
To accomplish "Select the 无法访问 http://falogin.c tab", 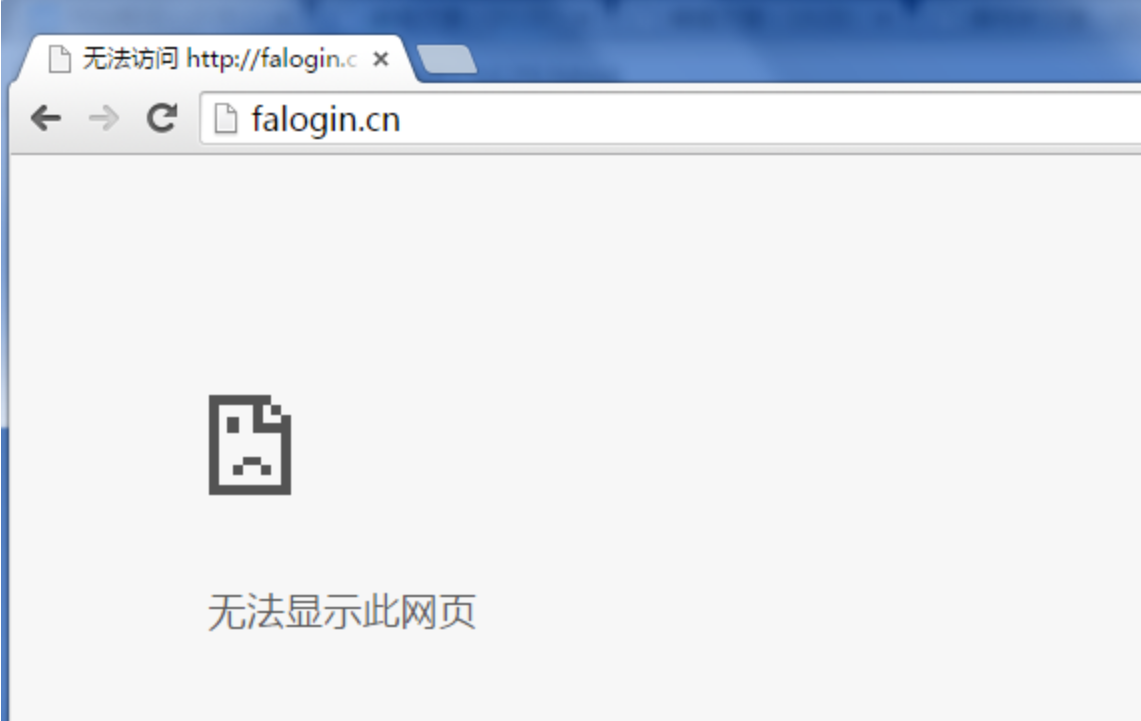I will point(218,59).
